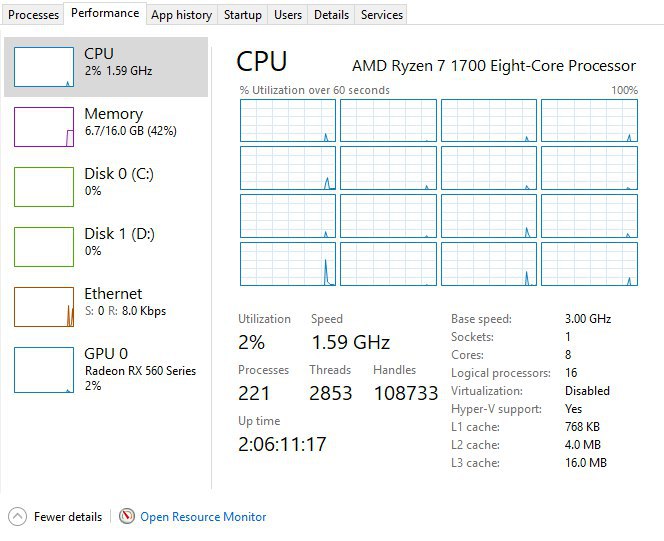Click the bottom-right logical processor graph
664x541 pixels.
(x=588, y=263)
